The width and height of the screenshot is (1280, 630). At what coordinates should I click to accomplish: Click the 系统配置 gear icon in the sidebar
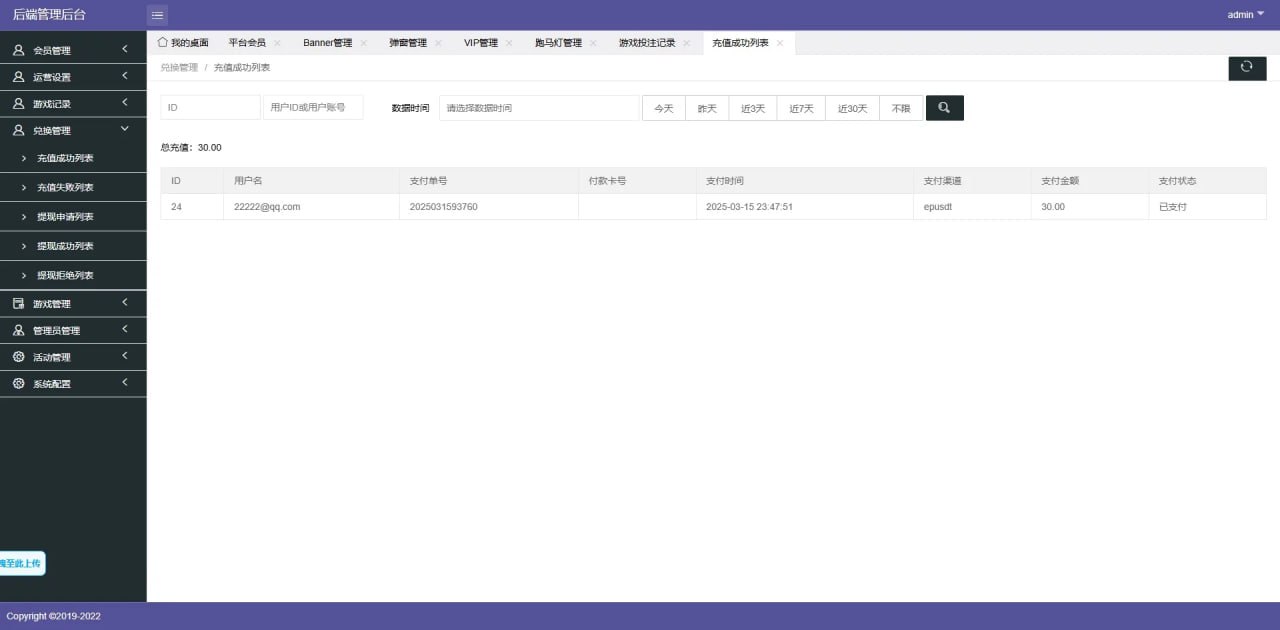pyautogui.click(x=17, y=383)
